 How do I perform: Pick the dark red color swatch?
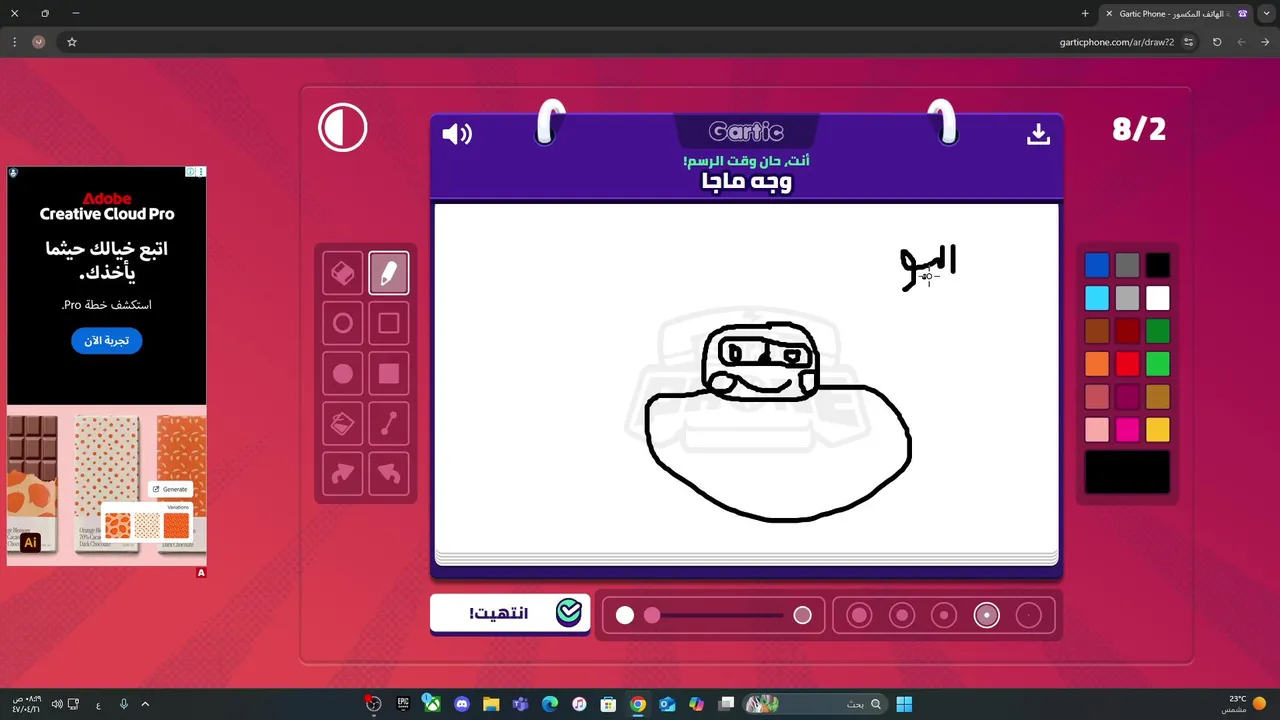point(1127,331)
